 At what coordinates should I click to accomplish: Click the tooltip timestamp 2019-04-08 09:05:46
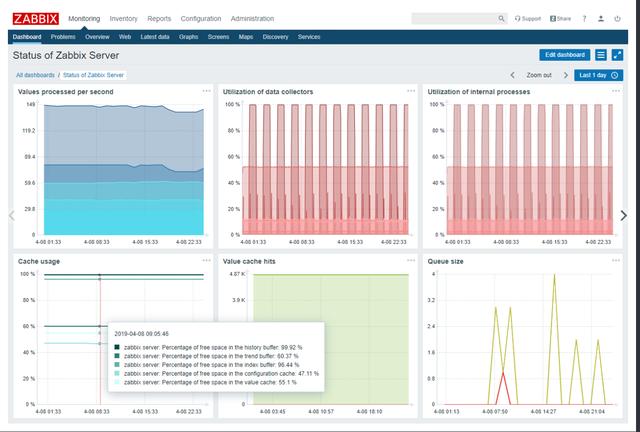click(141, 334)
